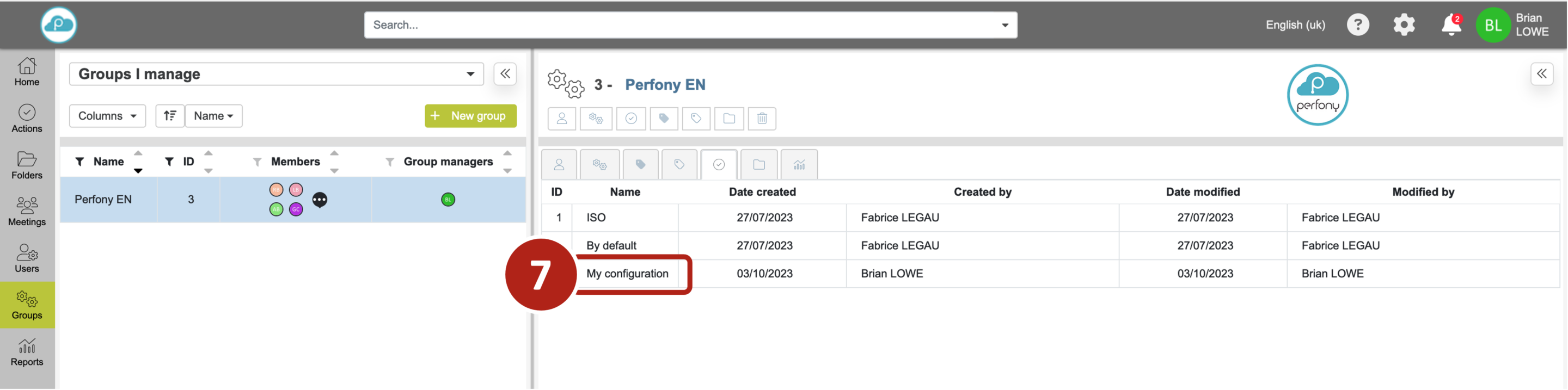The height and width of the screenshot is (390, 1568).
Task: Toggle sort order ascending button
Action: point(170,116)
